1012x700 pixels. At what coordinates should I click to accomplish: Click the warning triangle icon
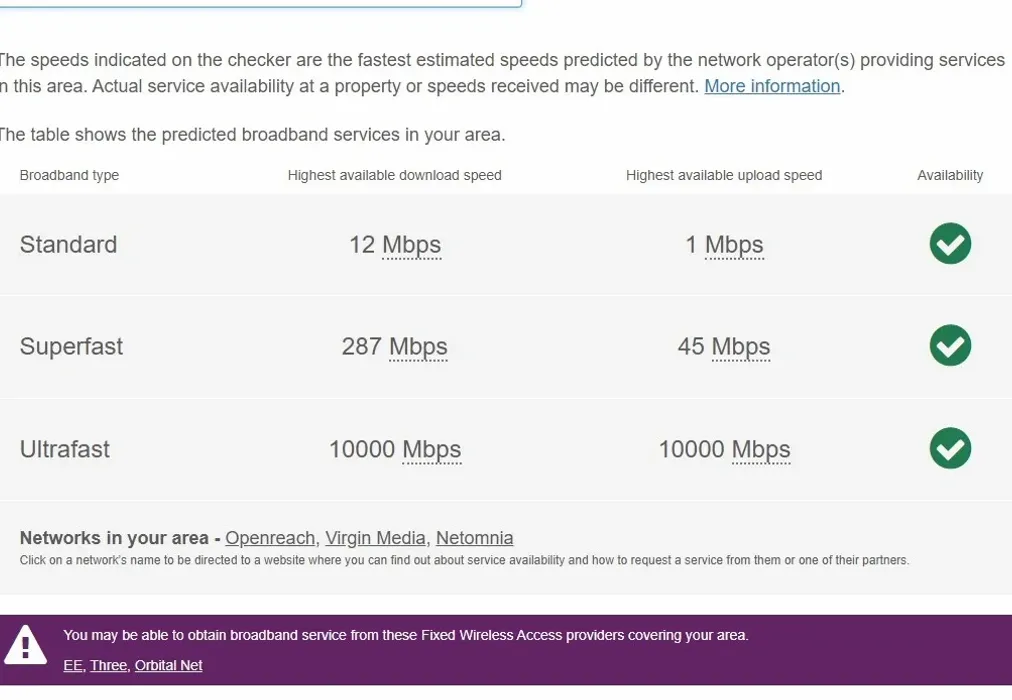[26, 644]
